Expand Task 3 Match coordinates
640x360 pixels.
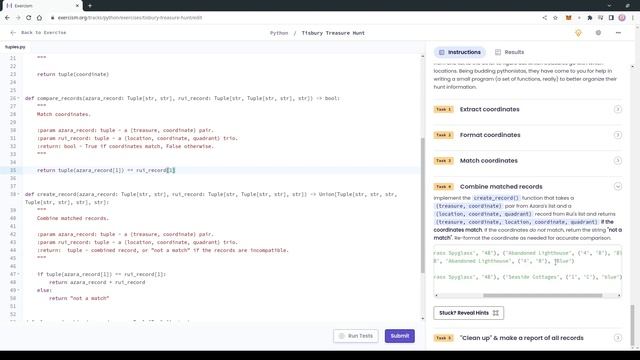(x=528, y=161)
